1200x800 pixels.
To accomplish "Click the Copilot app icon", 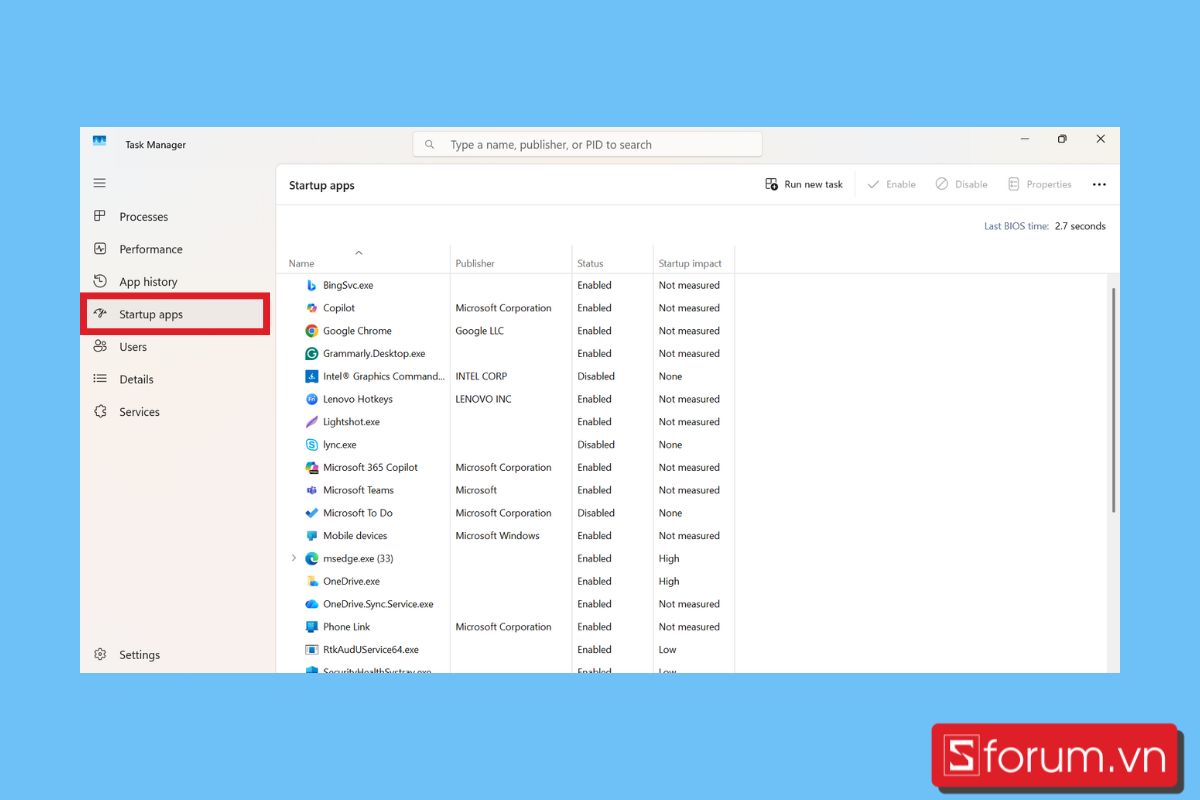I will (x=312, y=308).
